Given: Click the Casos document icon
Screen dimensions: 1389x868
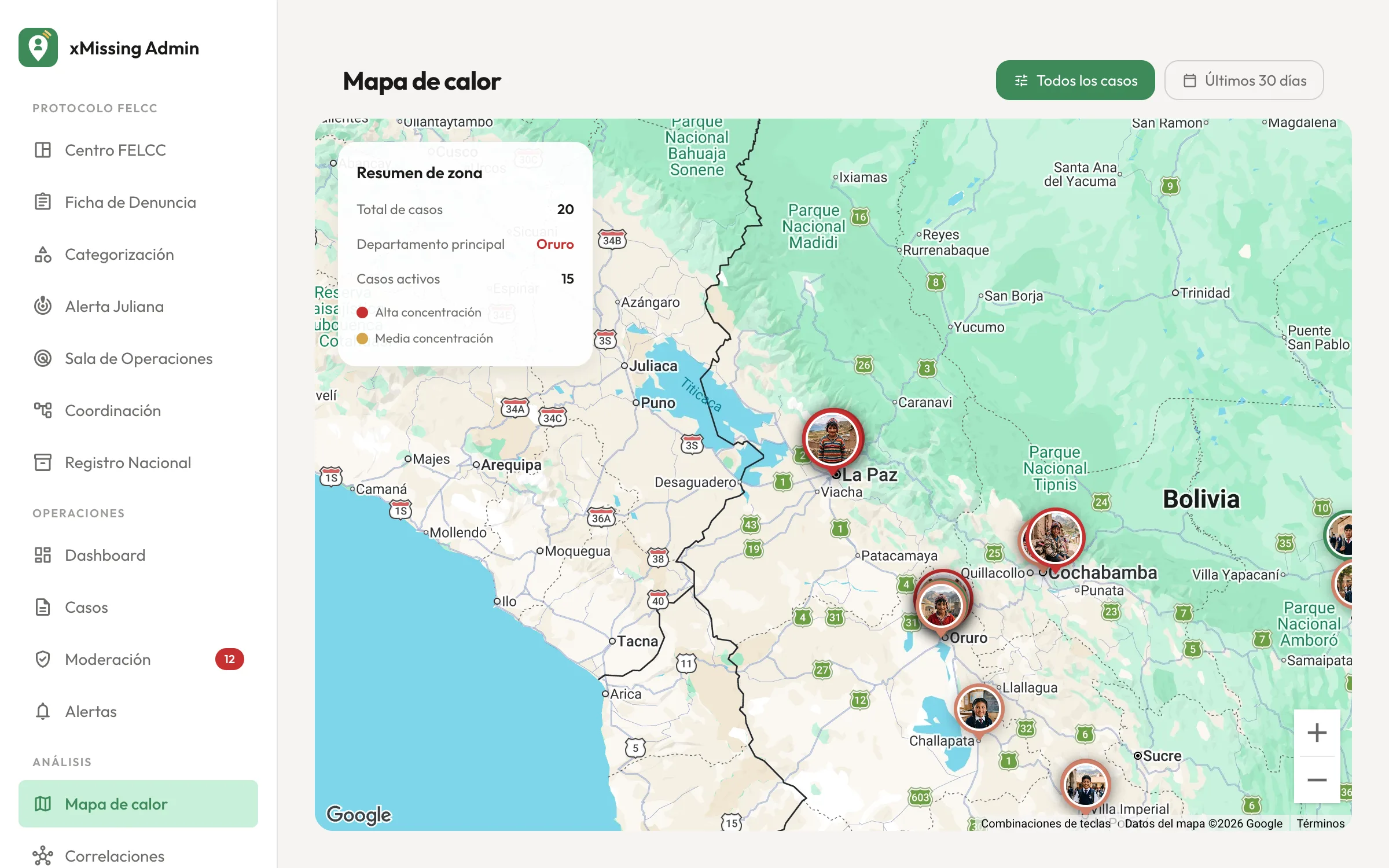Looking at the screenshot, I should [x=43, y=607].
